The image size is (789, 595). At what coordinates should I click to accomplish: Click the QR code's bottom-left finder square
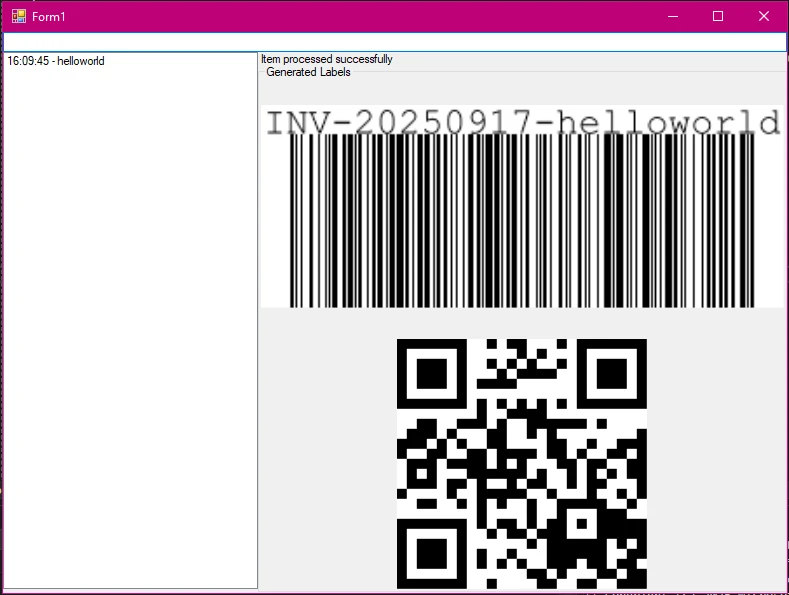432,553
